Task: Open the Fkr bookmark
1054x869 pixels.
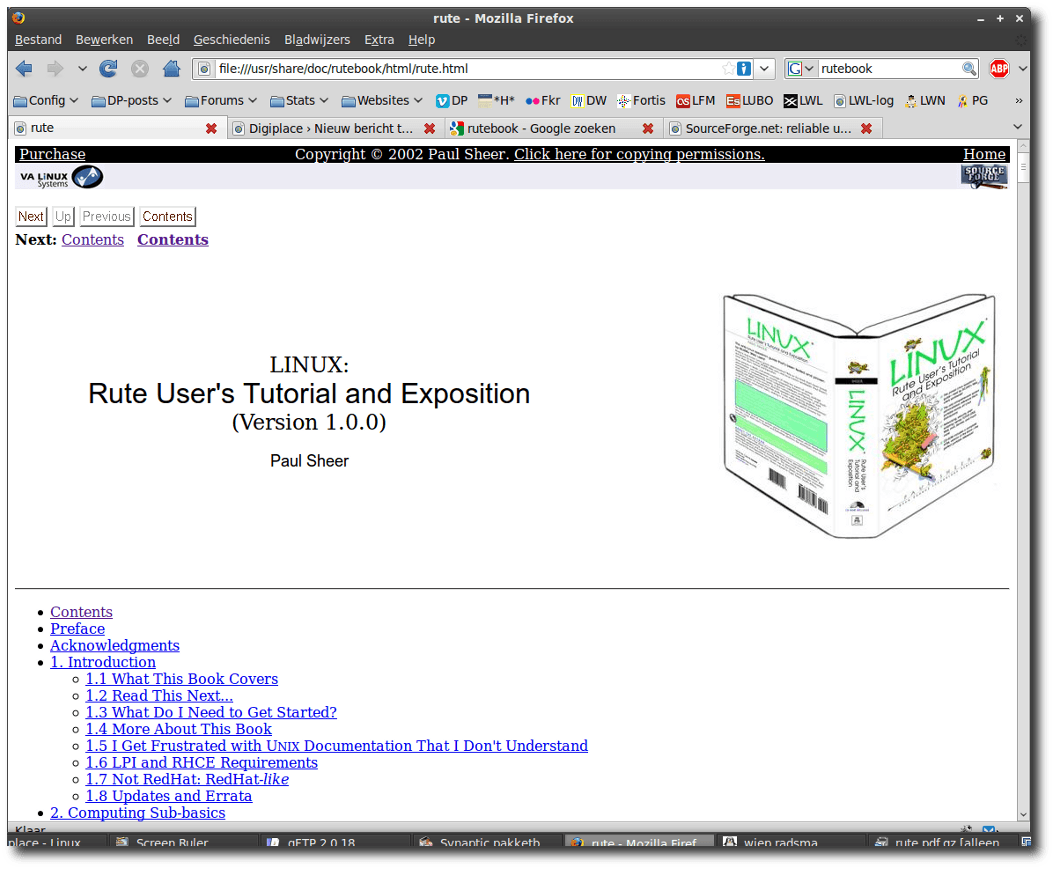Action: coord(543,101)
